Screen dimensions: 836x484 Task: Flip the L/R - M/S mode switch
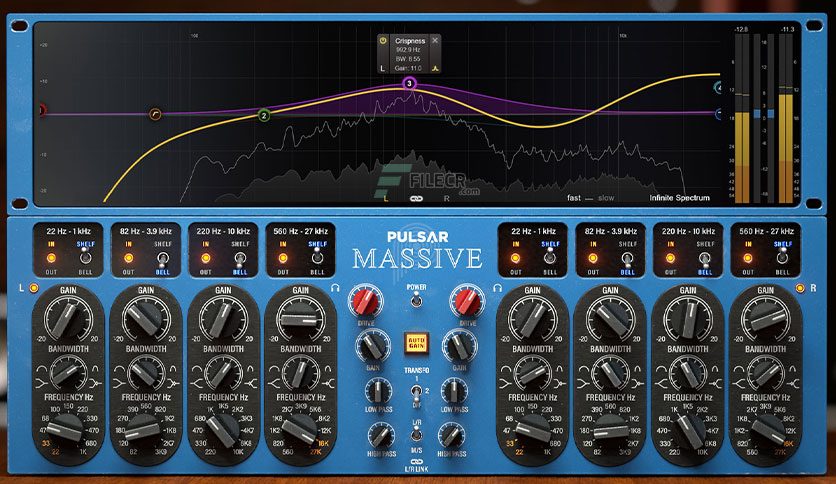click(416, 435)
